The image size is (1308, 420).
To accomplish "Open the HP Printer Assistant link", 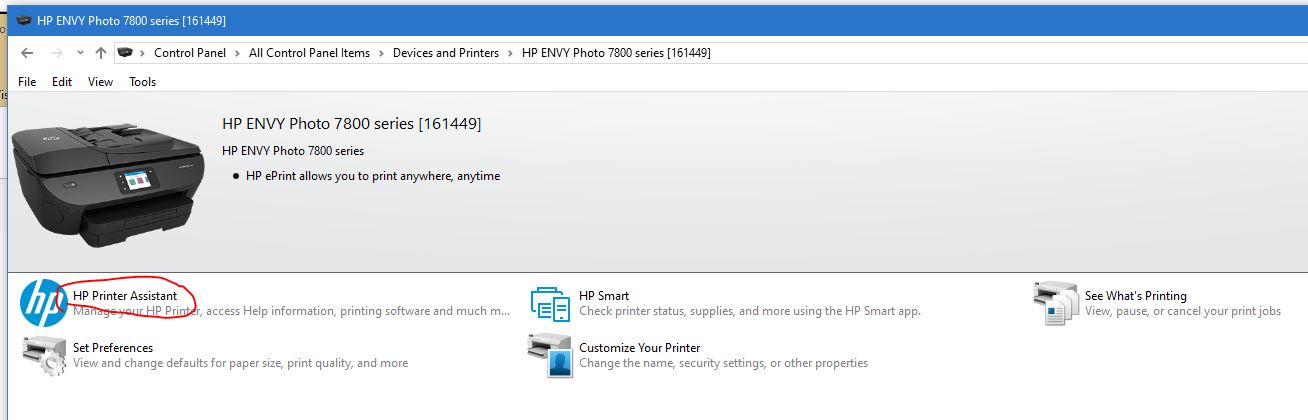I will [125, 296].
